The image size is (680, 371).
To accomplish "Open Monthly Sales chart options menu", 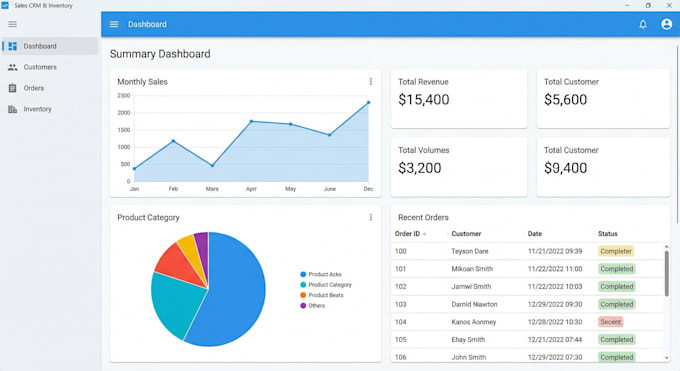I will pos(371,82).
